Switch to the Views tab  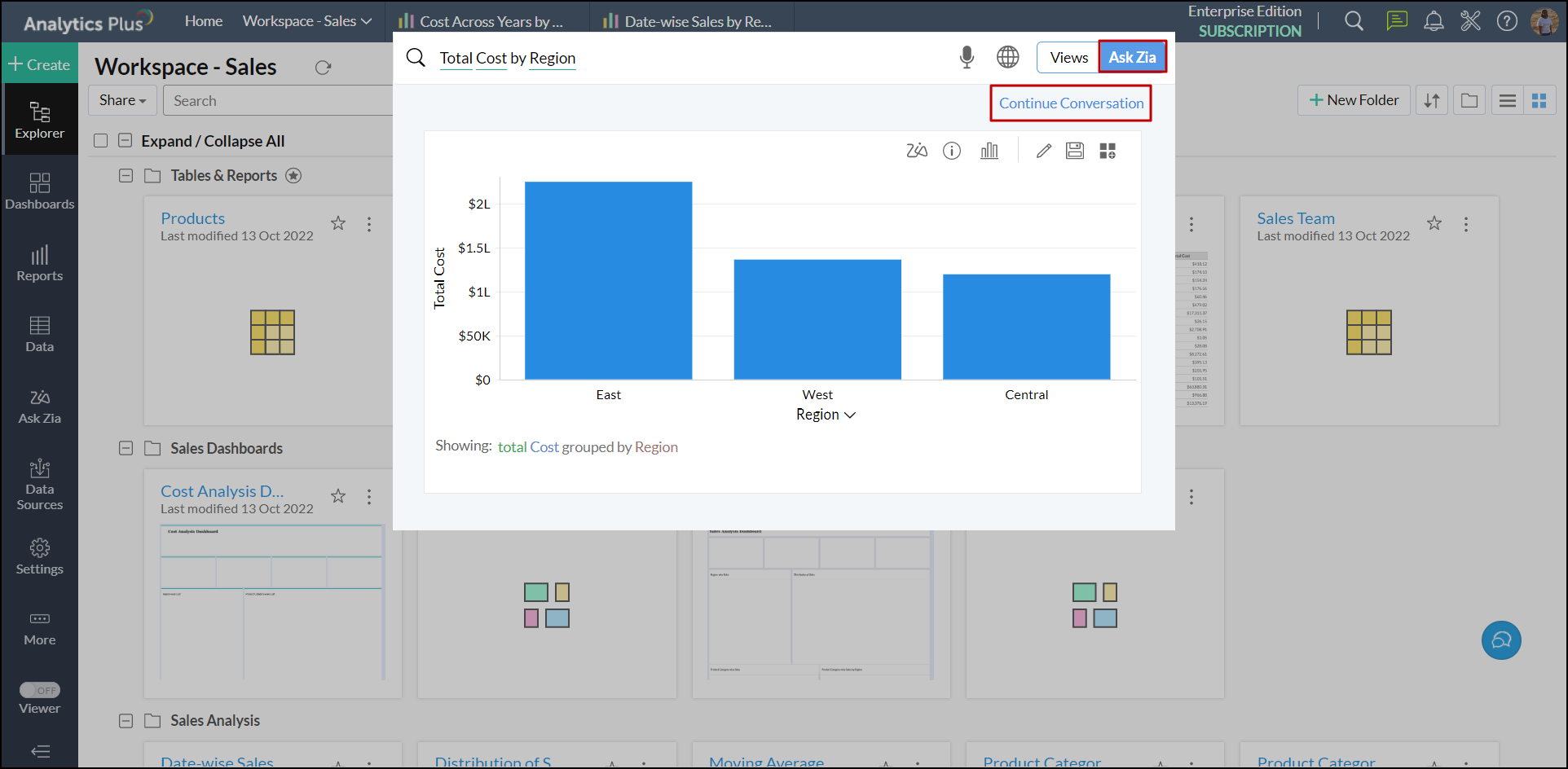click(x=1068, y=57)
